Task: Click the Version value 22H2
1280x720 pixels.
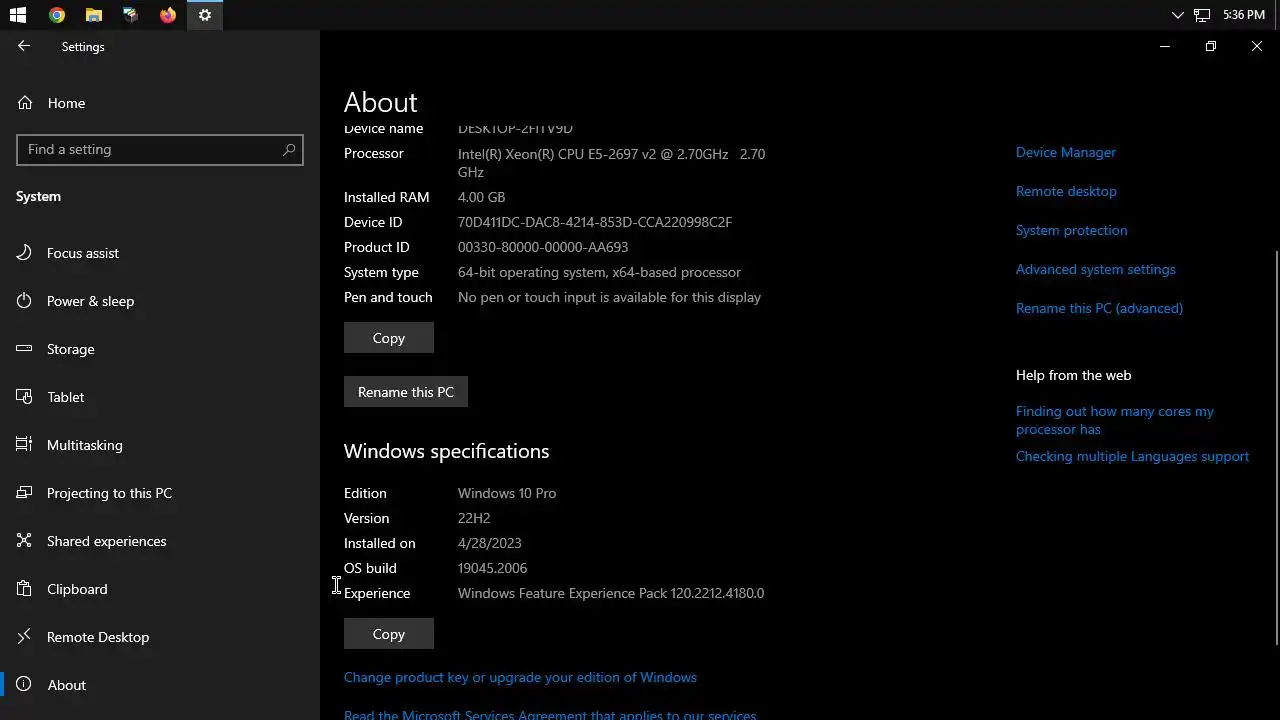Action: (x=474, y=518)
